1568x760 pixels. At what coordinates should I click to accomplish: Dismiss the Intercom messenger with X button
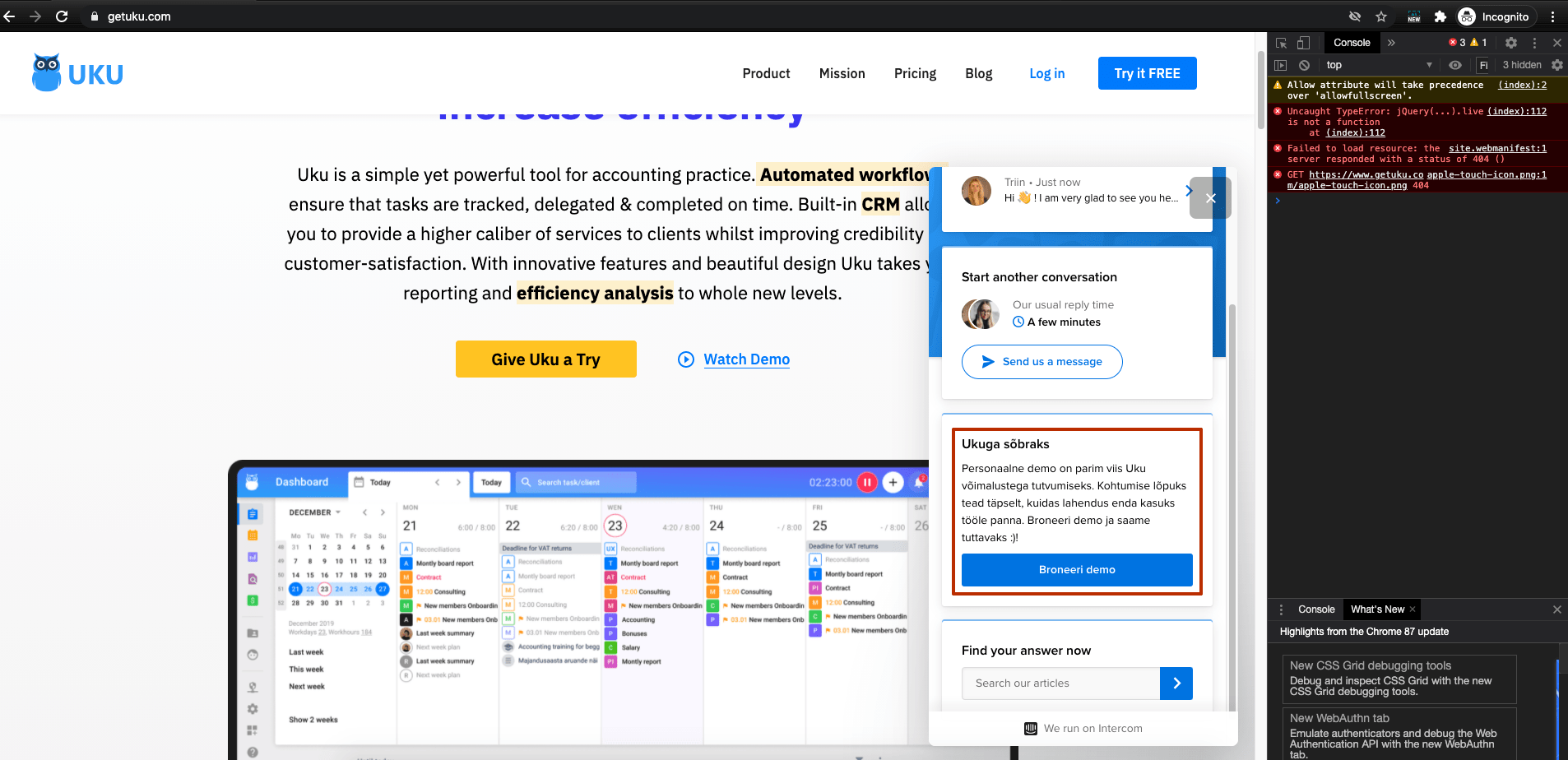[1210, 198]
